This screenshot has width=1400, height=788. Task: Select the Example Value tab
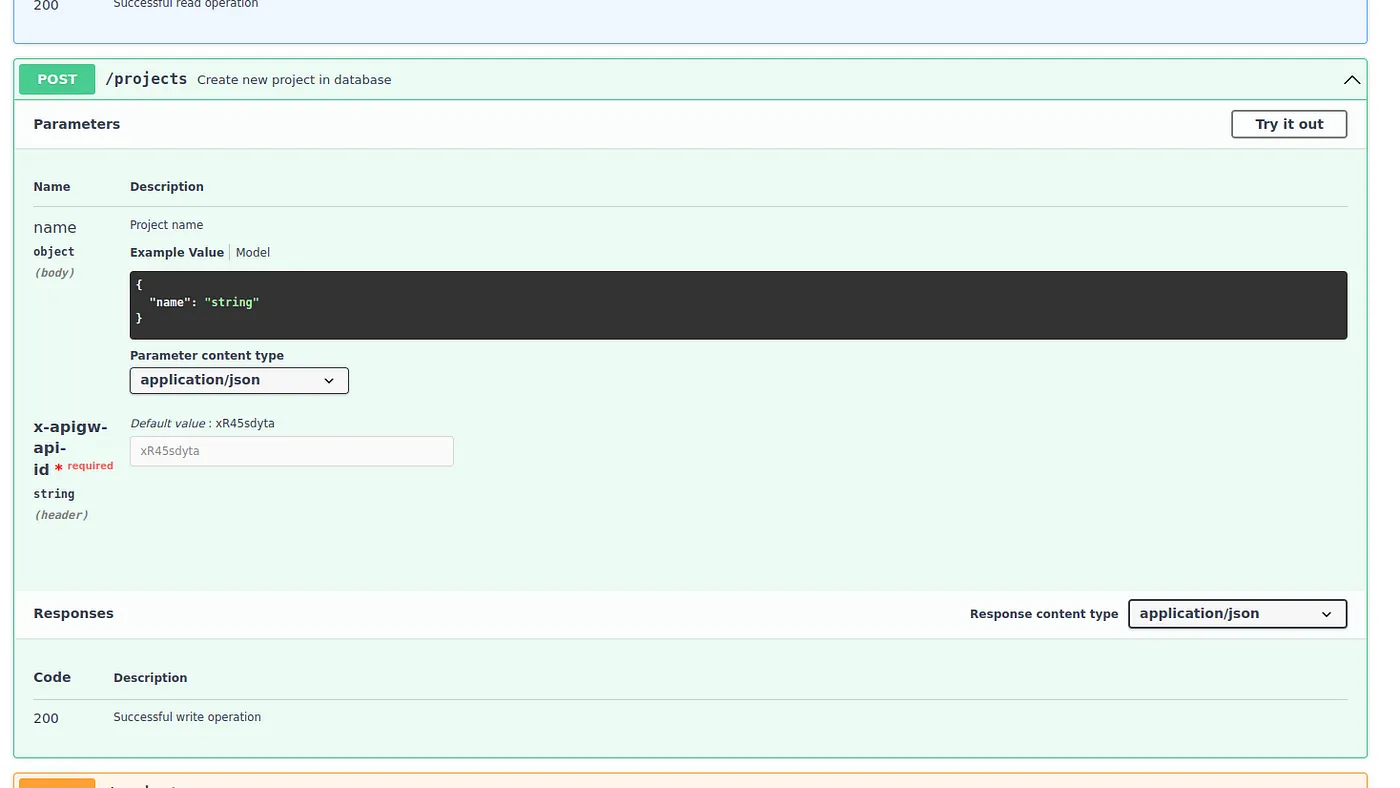pyautogui.click(x=177, y=253)
